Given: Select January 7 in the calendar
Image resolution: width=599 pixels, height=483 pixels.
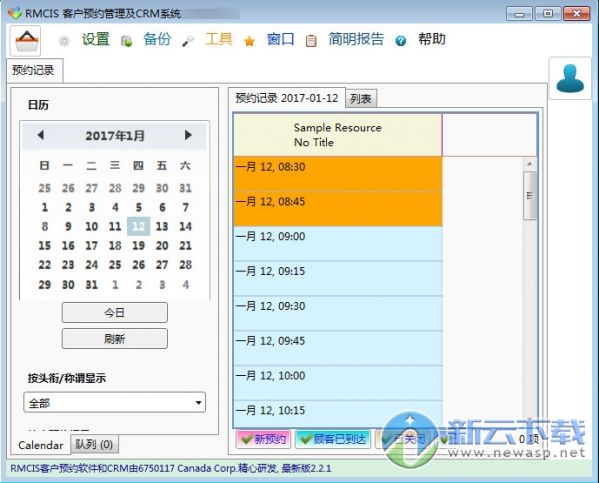Looking at the screenshot, I should pyautogui.click(x=186, y=207).
